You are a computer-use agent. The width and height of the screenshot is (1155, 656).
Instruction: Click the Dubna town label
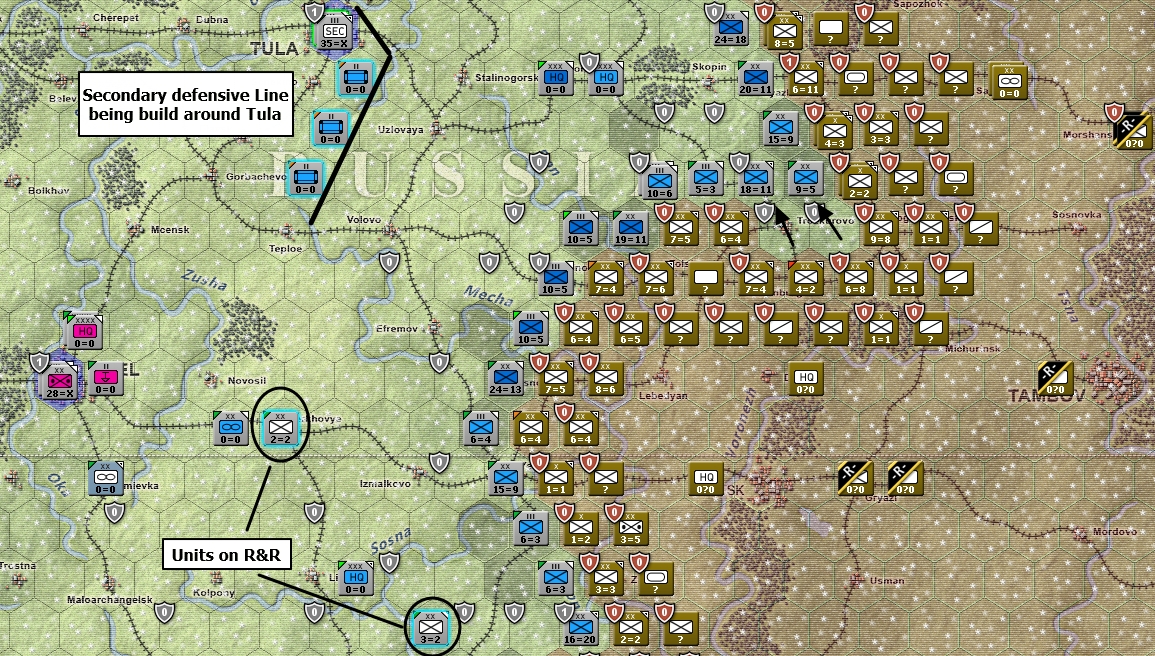pos(212,20)
